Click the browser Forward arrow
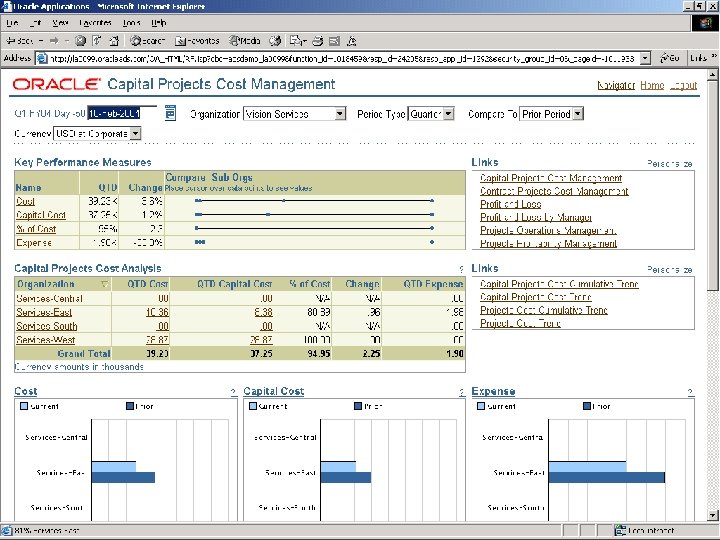Viewport: 720px width, 540px height. 54,41
